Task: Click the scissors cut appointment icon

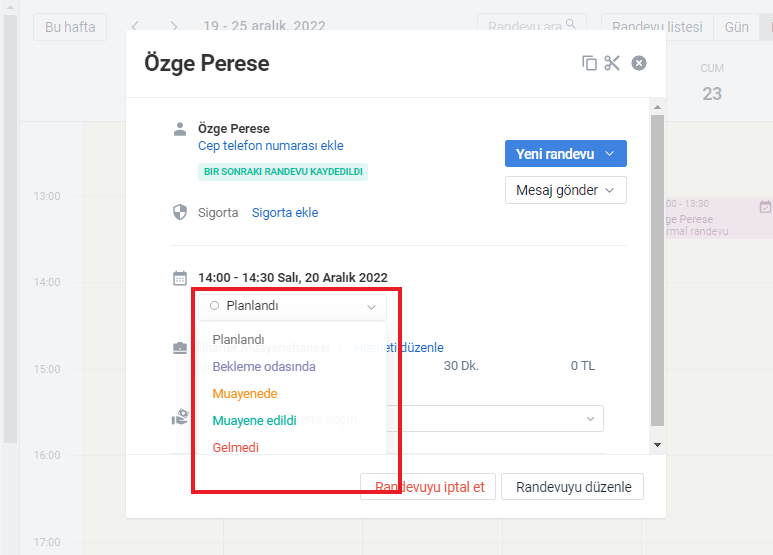Action: [x=612, y=63]
